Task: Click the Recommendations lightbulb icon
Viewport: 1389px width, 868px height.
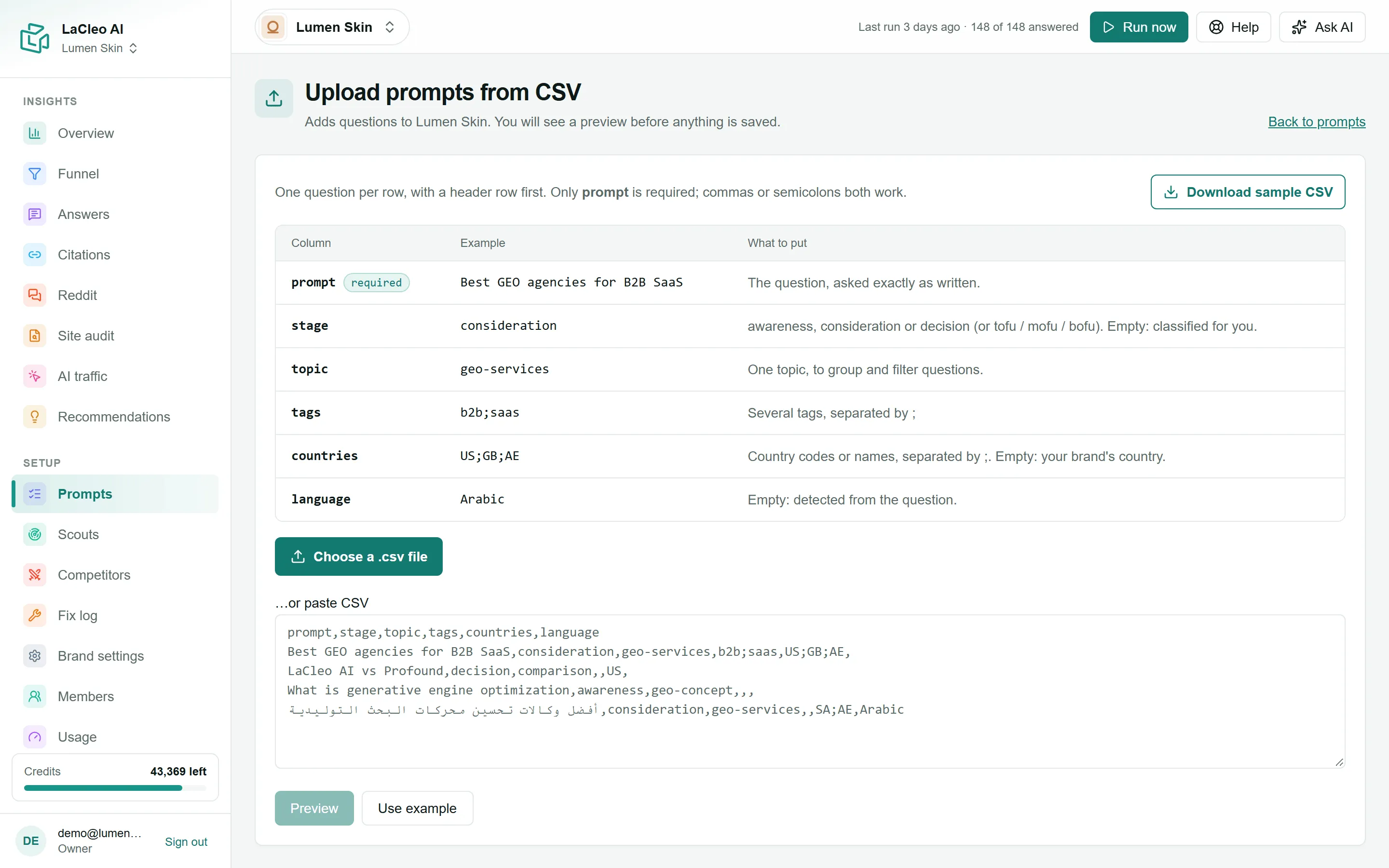Action: click(x=34, y=417)
